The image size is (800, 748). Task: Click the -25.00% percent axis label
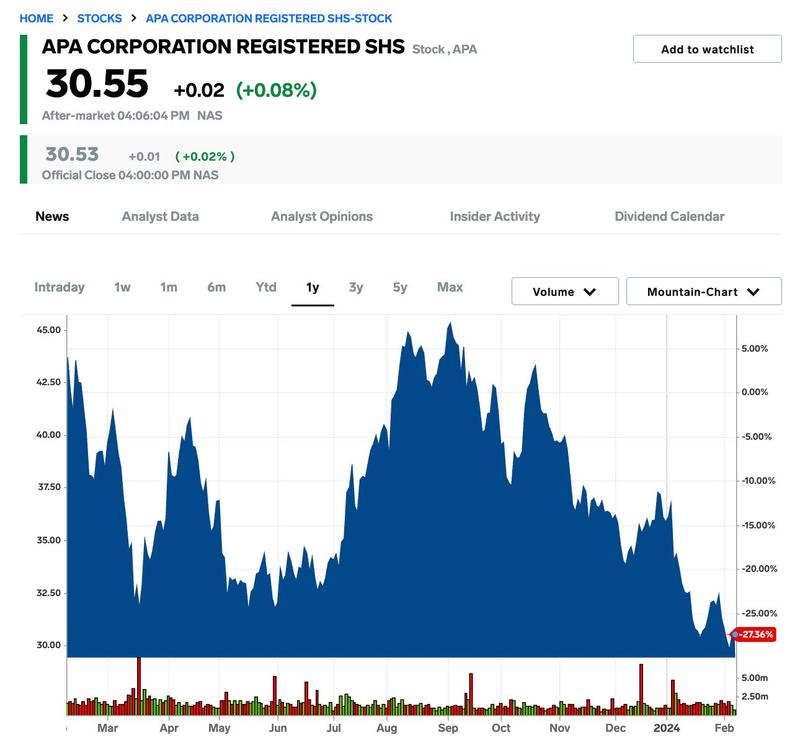tap(759, 613)
